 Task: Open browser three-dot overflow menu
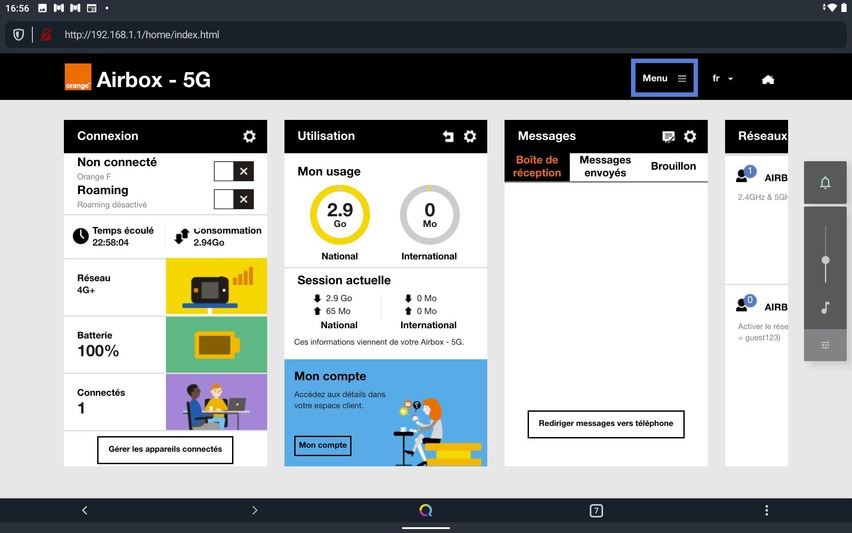click(x=766, y=510)
